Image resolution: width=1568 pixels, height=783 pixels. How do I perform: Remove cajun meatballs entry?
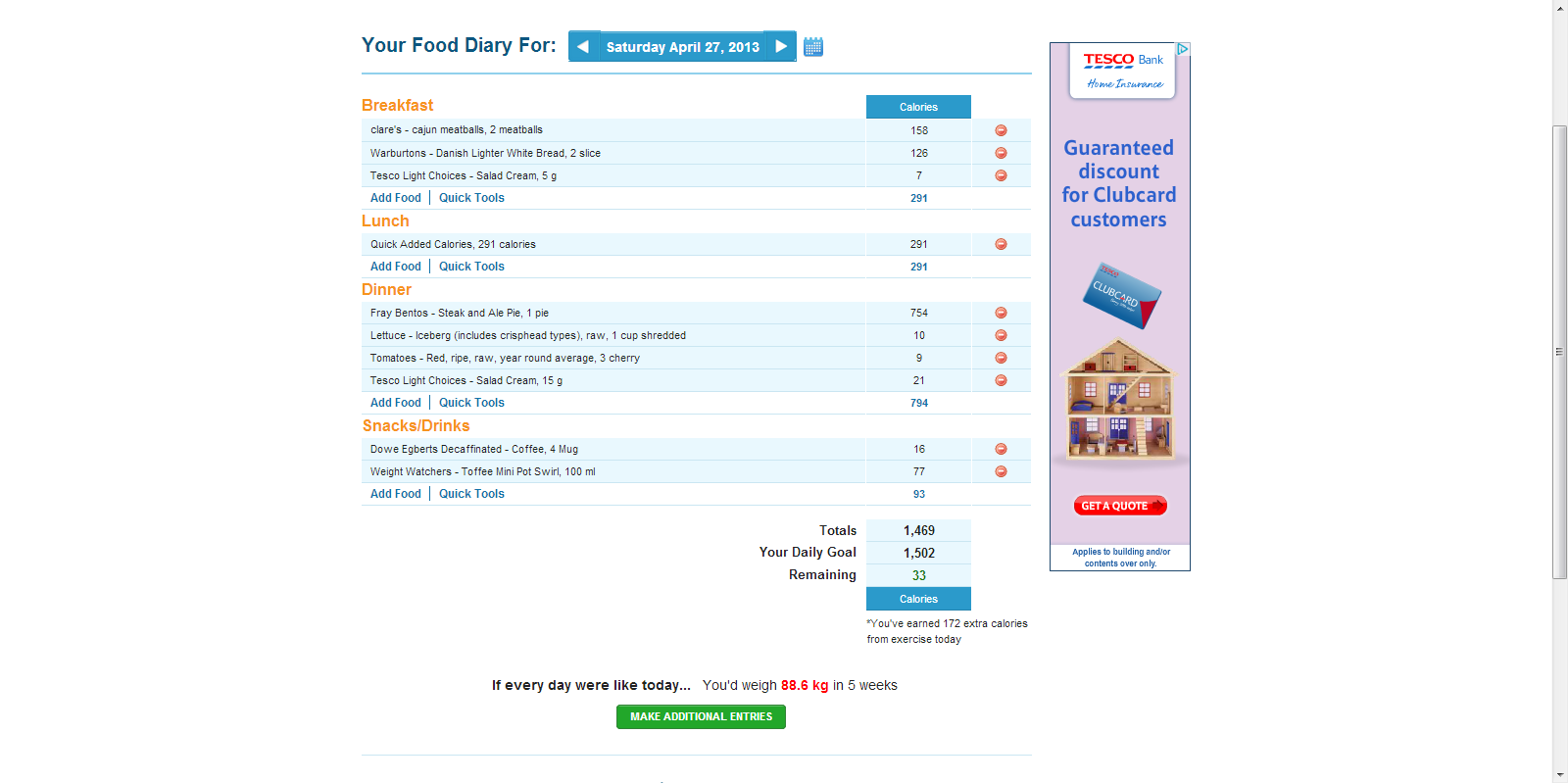click(x=1001, y=130)
